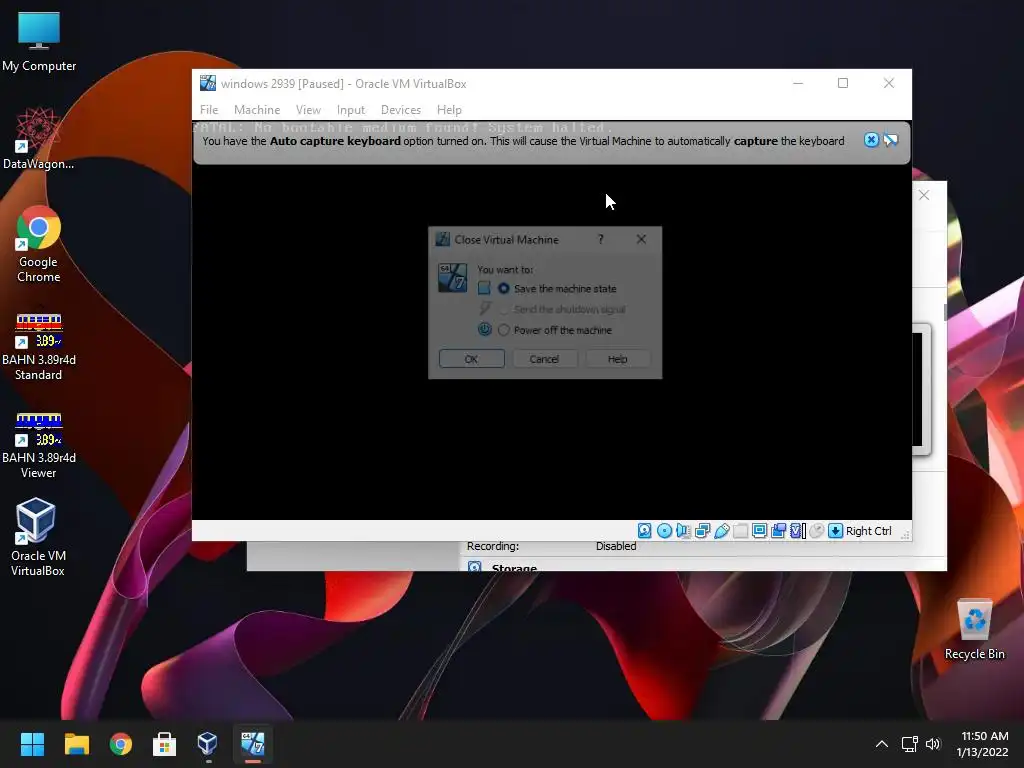1024x768 pixels.
Task: Open File Explorer from the taskbar
Action: click(x=77, y=744)
